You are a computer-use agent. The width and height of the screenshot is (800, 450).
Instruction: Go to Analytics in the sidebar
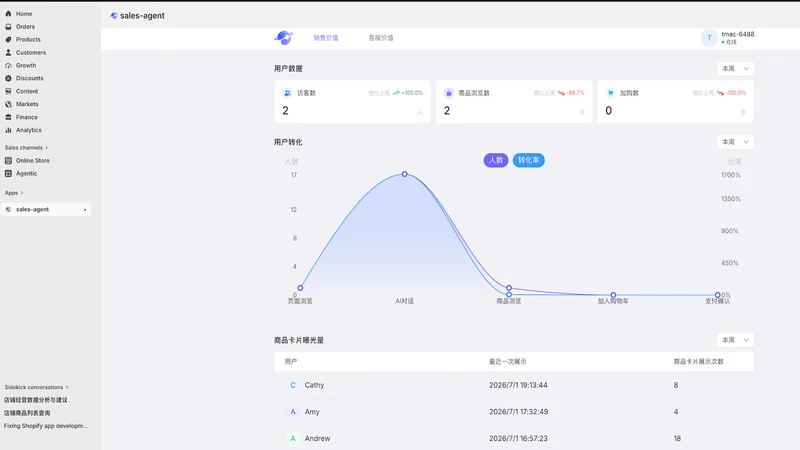click(x=29, y=130)
